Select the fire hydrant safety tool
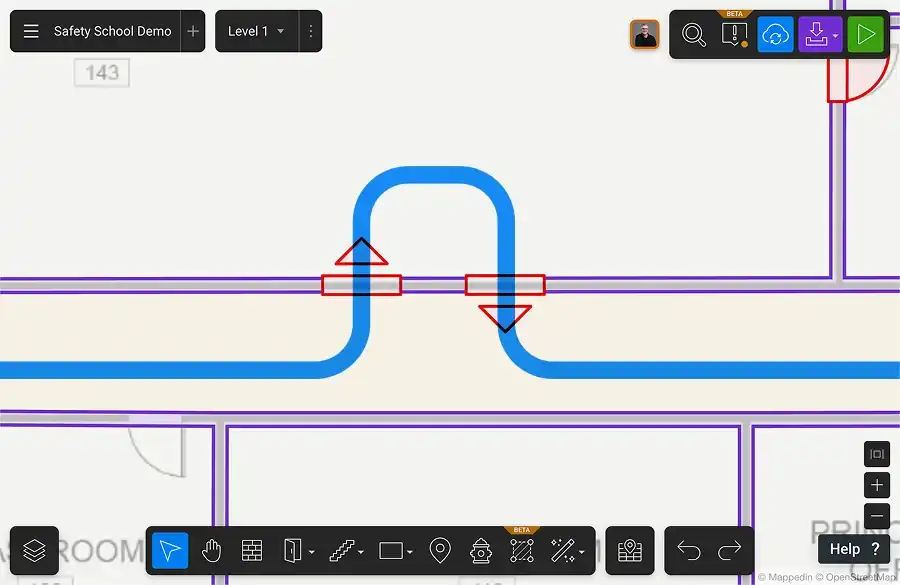 pyautogui.click(x=481, y=550)
